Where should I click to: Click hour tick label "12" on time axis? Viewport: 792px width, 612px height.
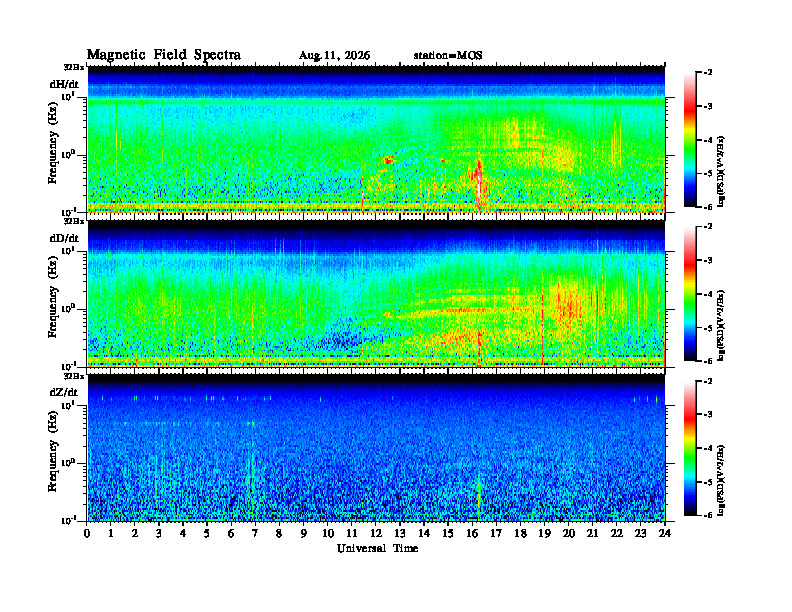point(376,534)
